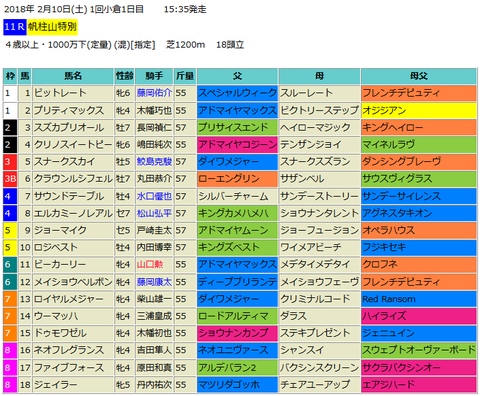480x396 pixels.
Task: Click sire cell キングカメハメハ
Action: (x=237, y=213)
